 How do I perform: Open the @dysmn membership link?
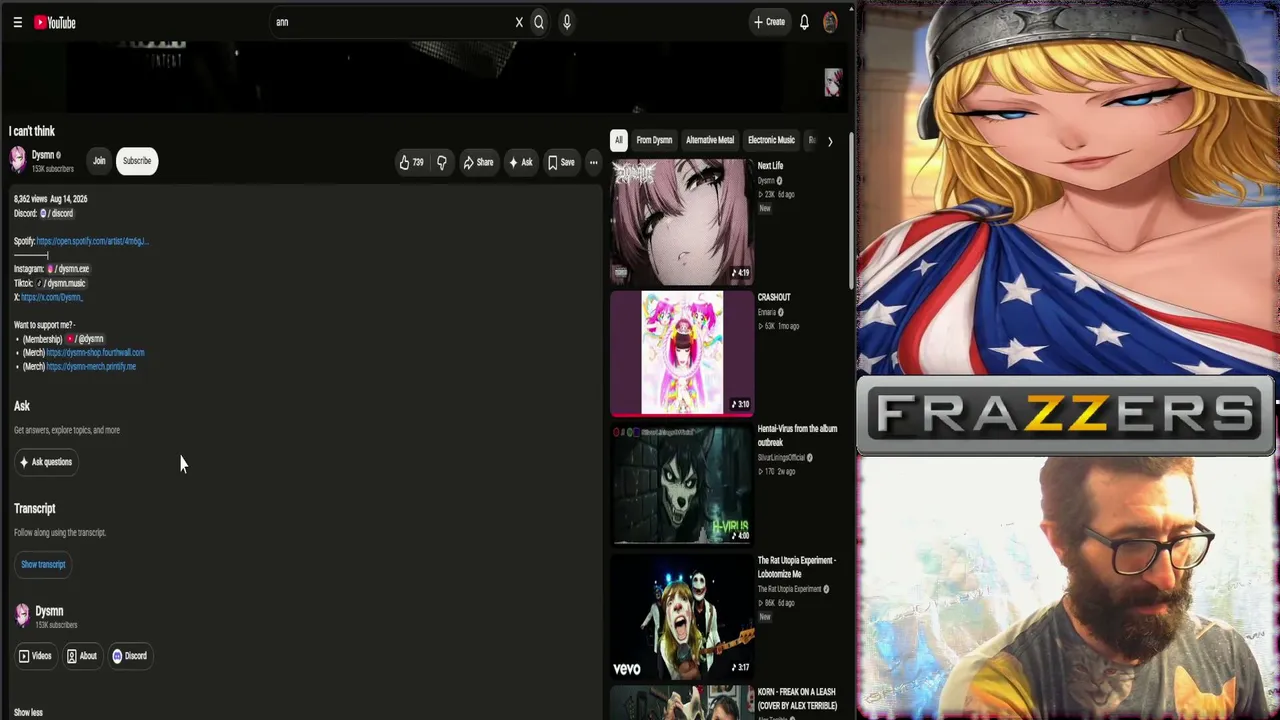(86, 339)
